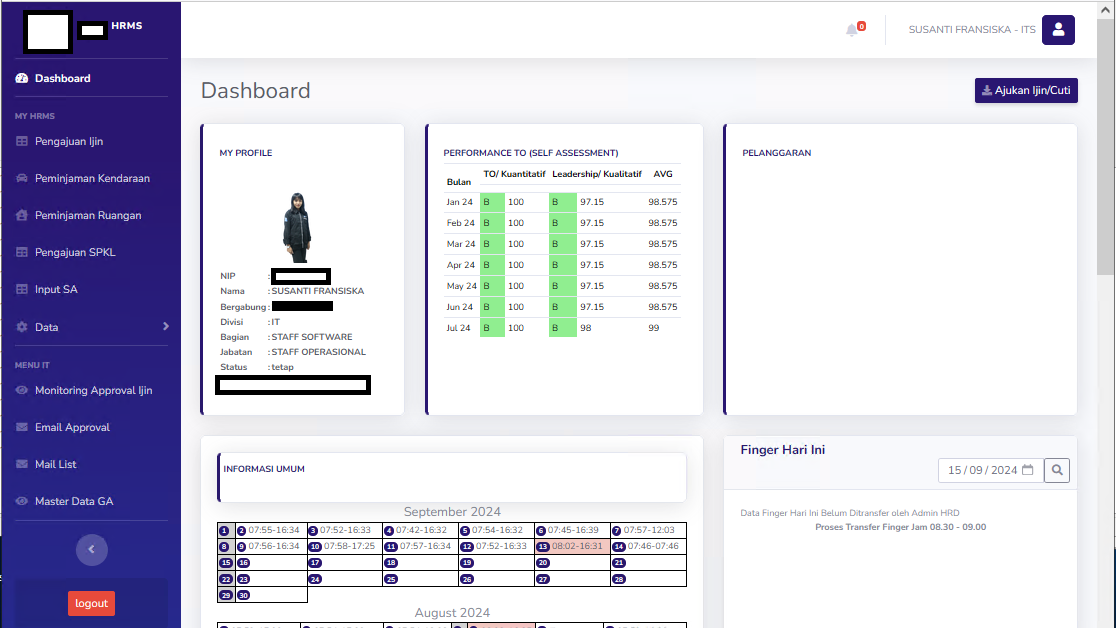Collapse the sidebar with the round arrow button

91,549
